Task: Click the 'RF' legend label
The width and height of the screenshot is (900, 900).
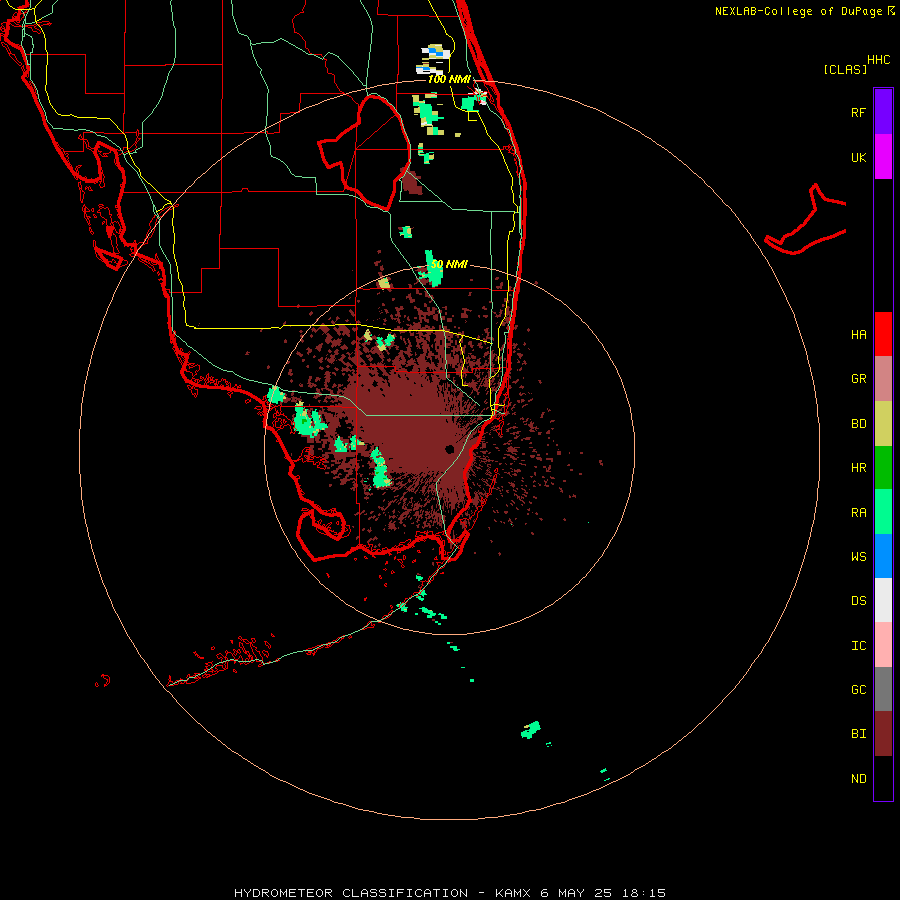Action: pyautogui.click(x=858, y=112)
